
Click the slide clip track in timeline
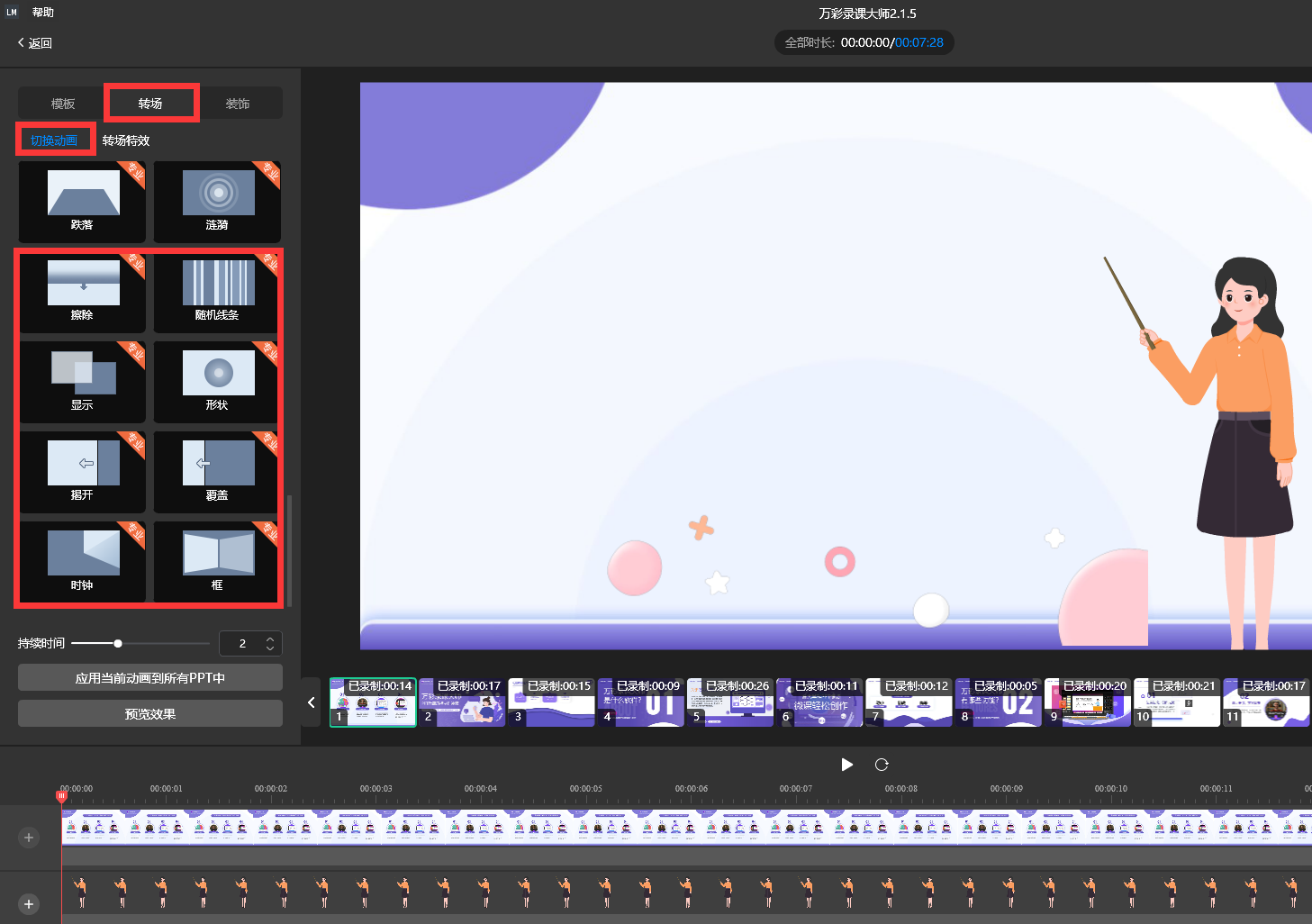click(x=686, y=828)
